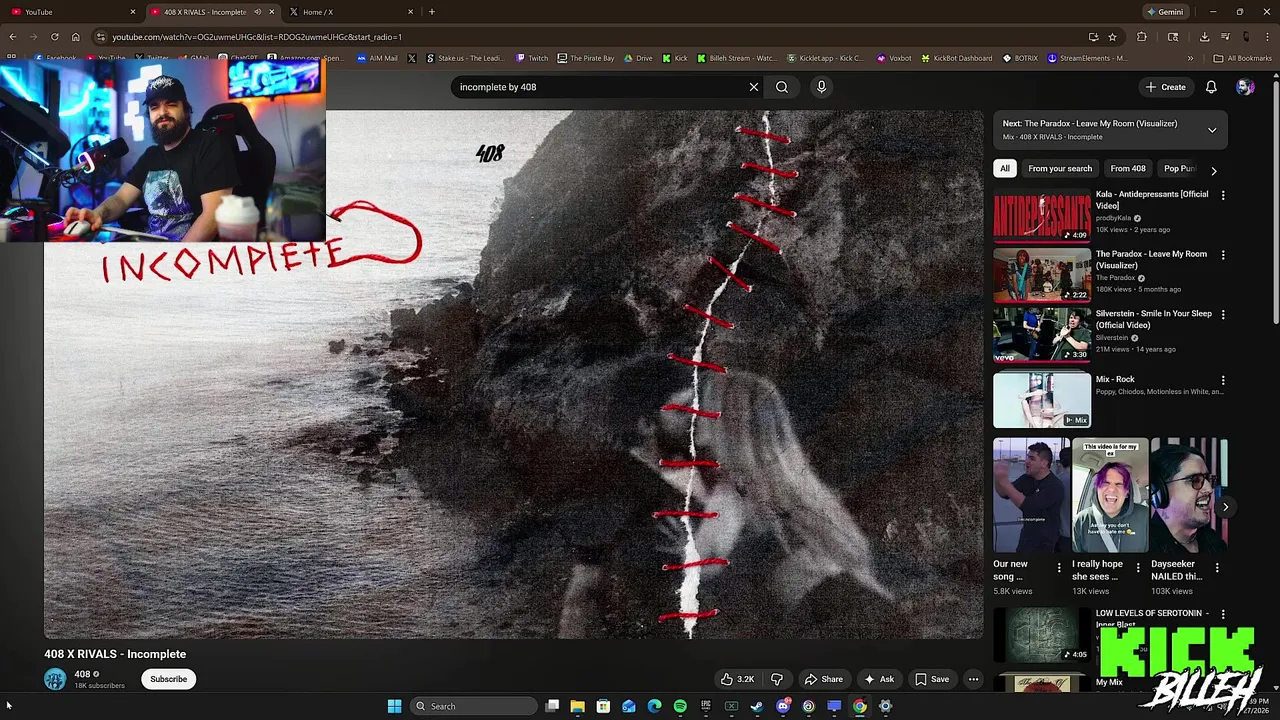Viewport: 1280px width, 720px height.
Task: Open Gemini in Chrome
Action: point(1166,12)
